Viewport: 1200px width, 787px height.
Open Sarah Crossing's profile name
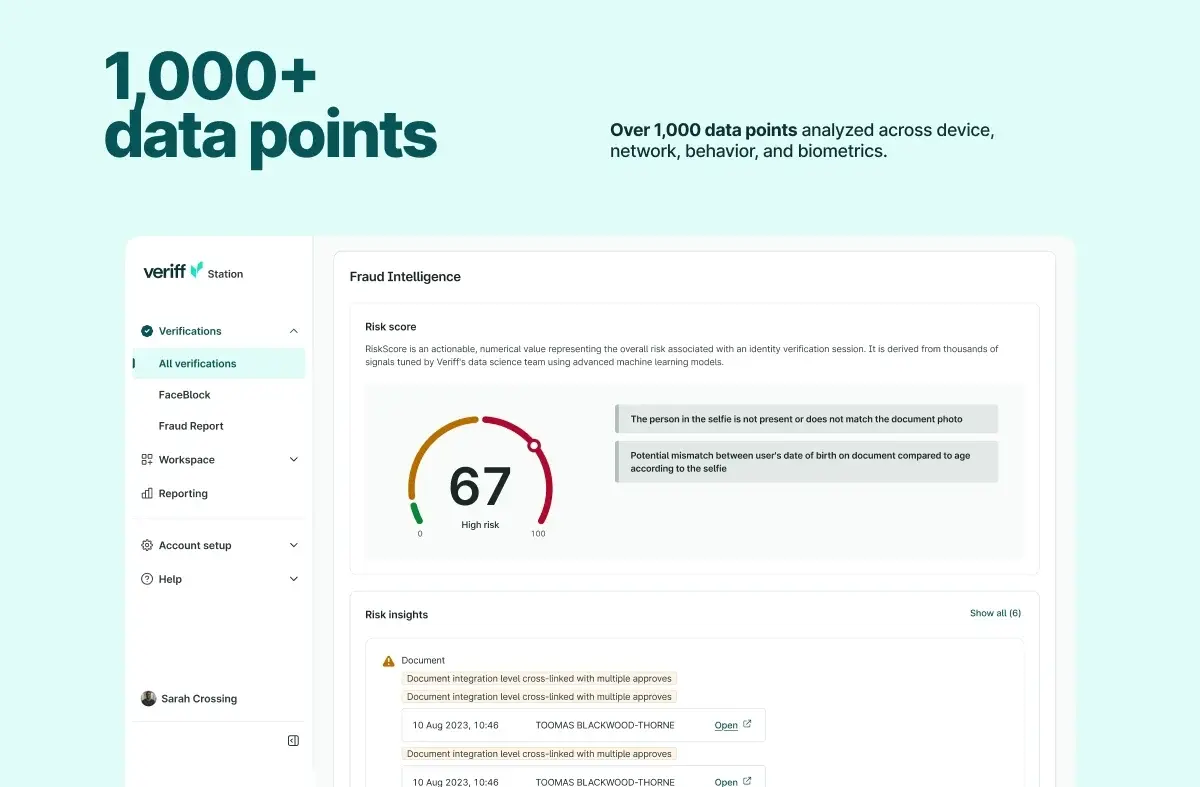click(199, 699)
